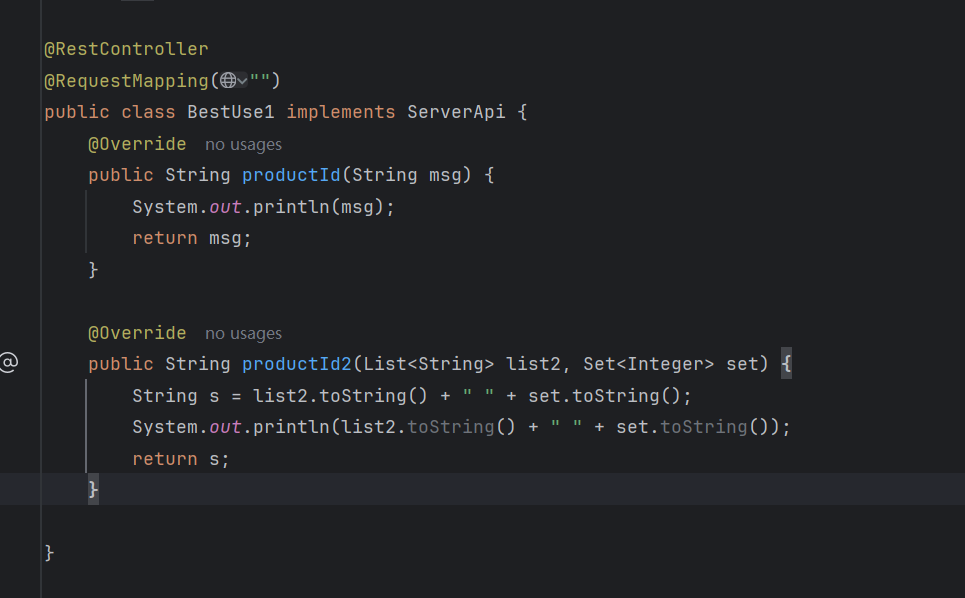Viewport: 965px width, 598px height.
Task: Click the final closing brace of the class
Action: (x=49, y=553)
